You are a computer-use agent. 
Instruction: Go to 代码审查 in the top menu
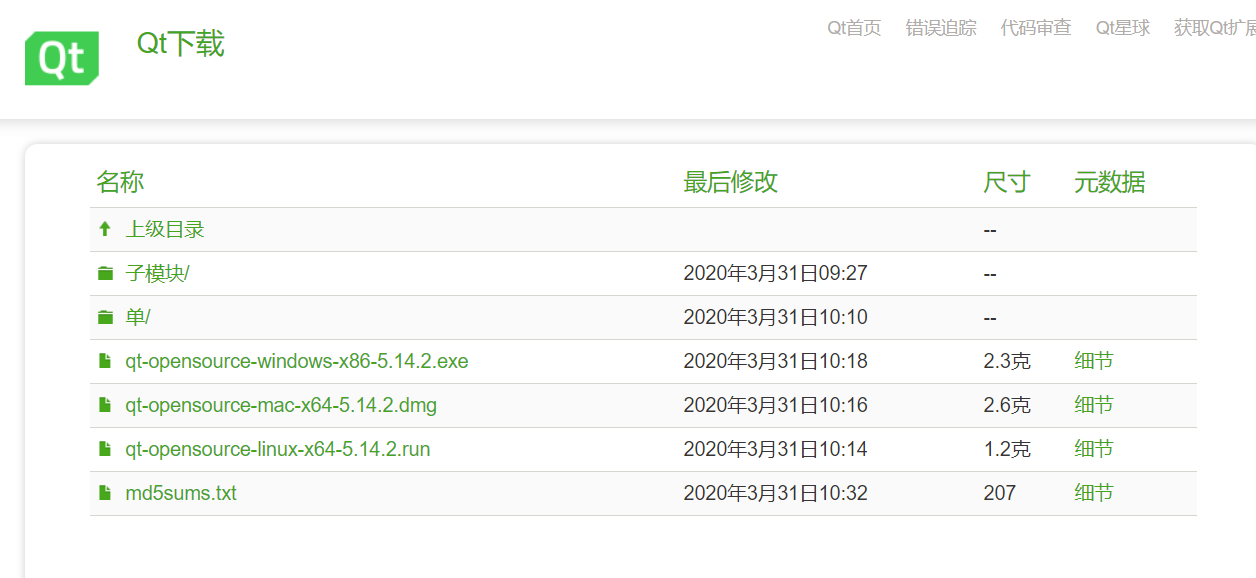(1036, 28)
